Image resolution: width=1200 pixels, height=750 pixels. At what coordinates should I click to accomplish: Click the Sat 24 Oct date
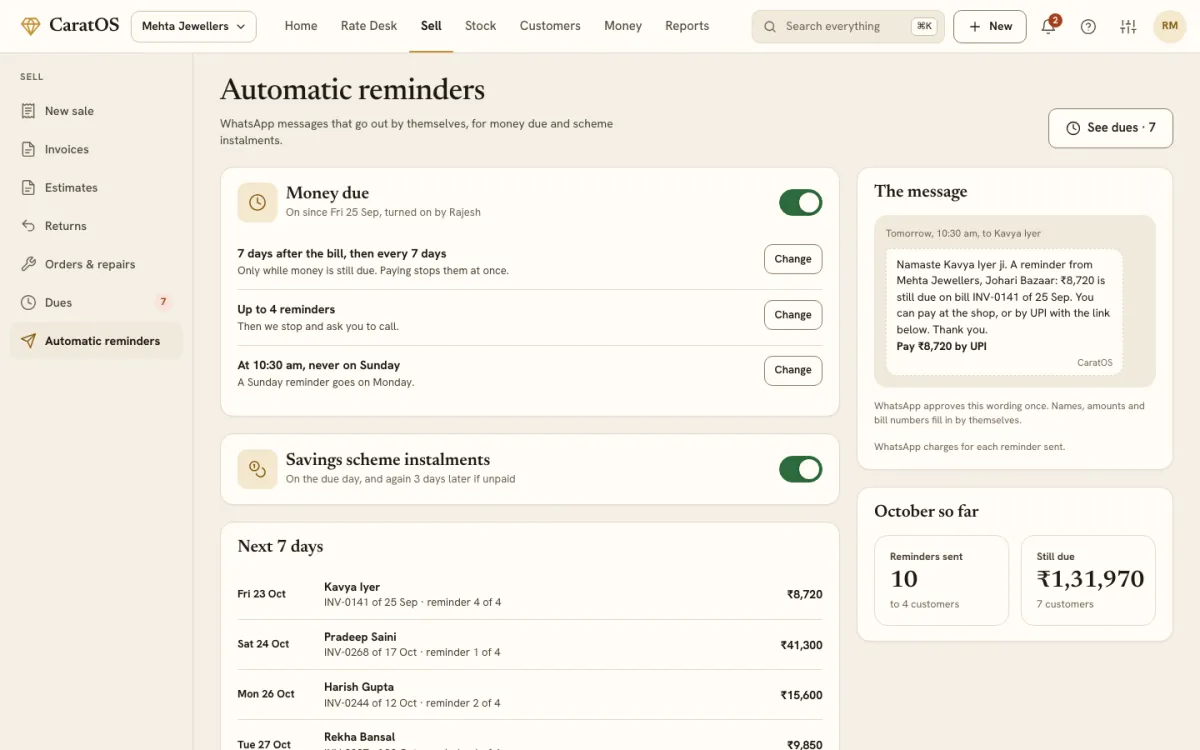263,644
